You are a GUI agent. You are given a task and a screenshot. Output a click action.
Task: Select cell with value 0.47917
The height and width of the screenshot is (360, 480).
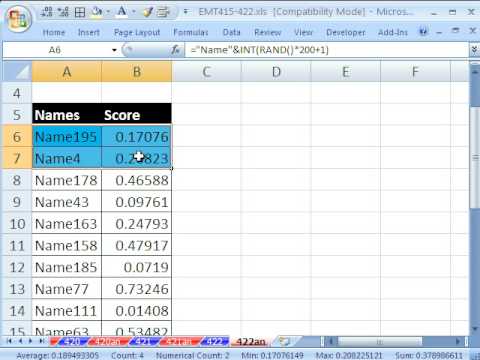point(137,245)
